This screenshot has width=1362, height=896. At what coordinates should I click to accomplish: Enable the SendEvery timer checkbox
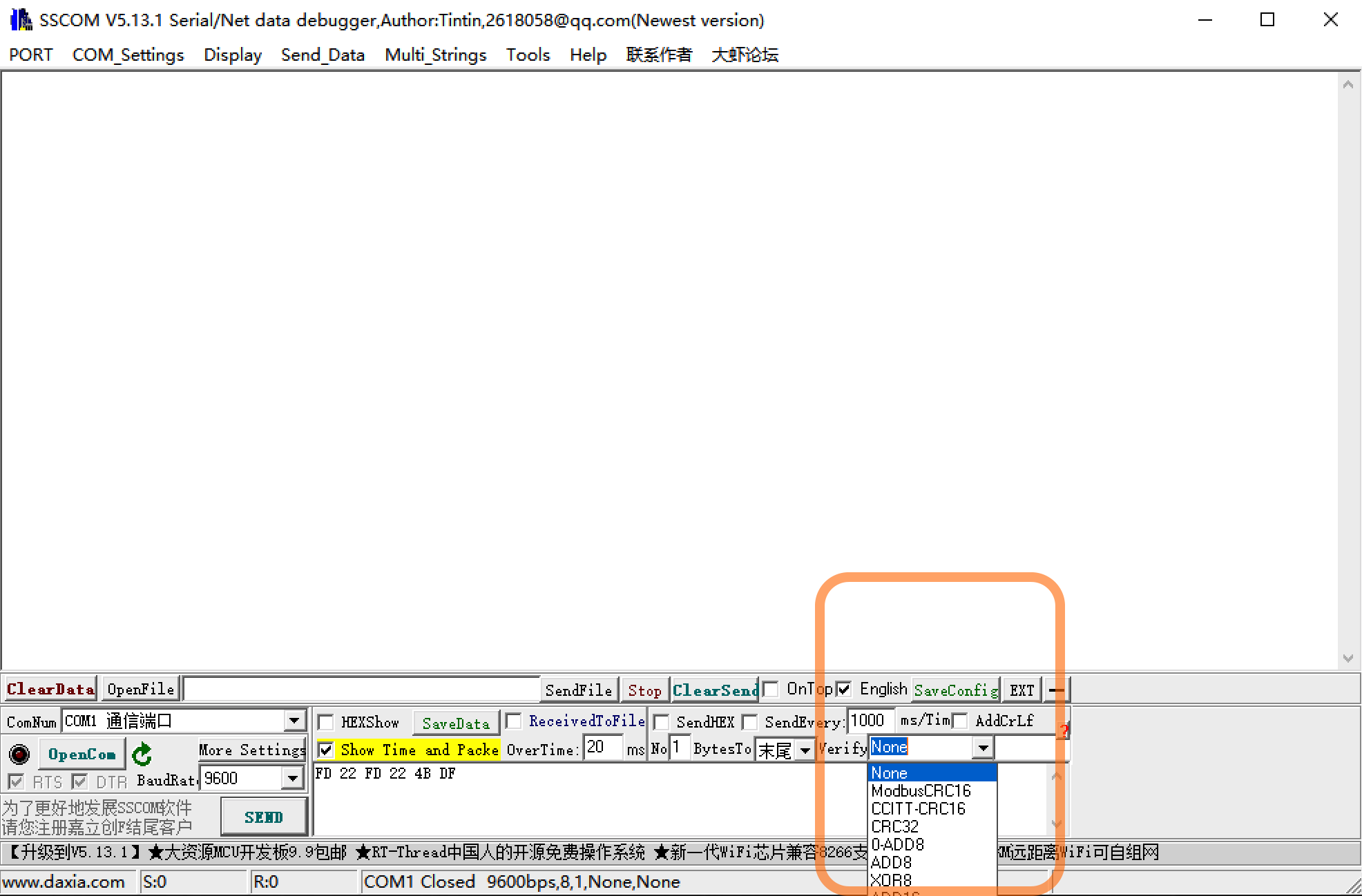click(750, 722)
